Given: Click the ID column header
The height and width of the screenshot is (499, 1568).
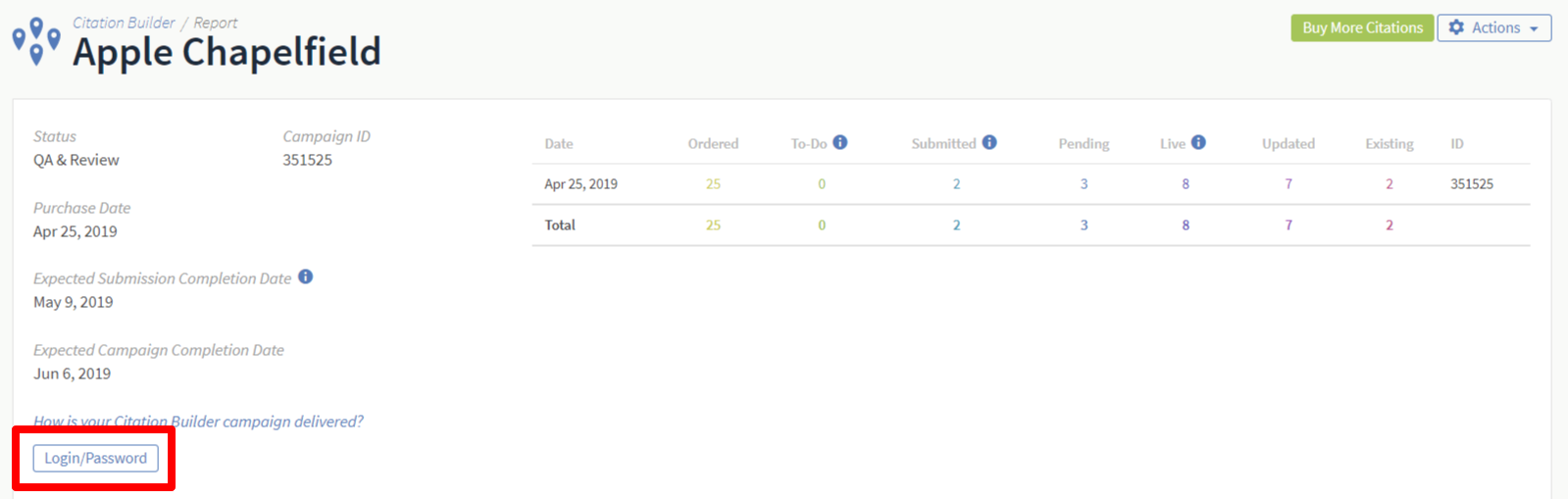Looking at the screenshot, I should point(1457,144).
